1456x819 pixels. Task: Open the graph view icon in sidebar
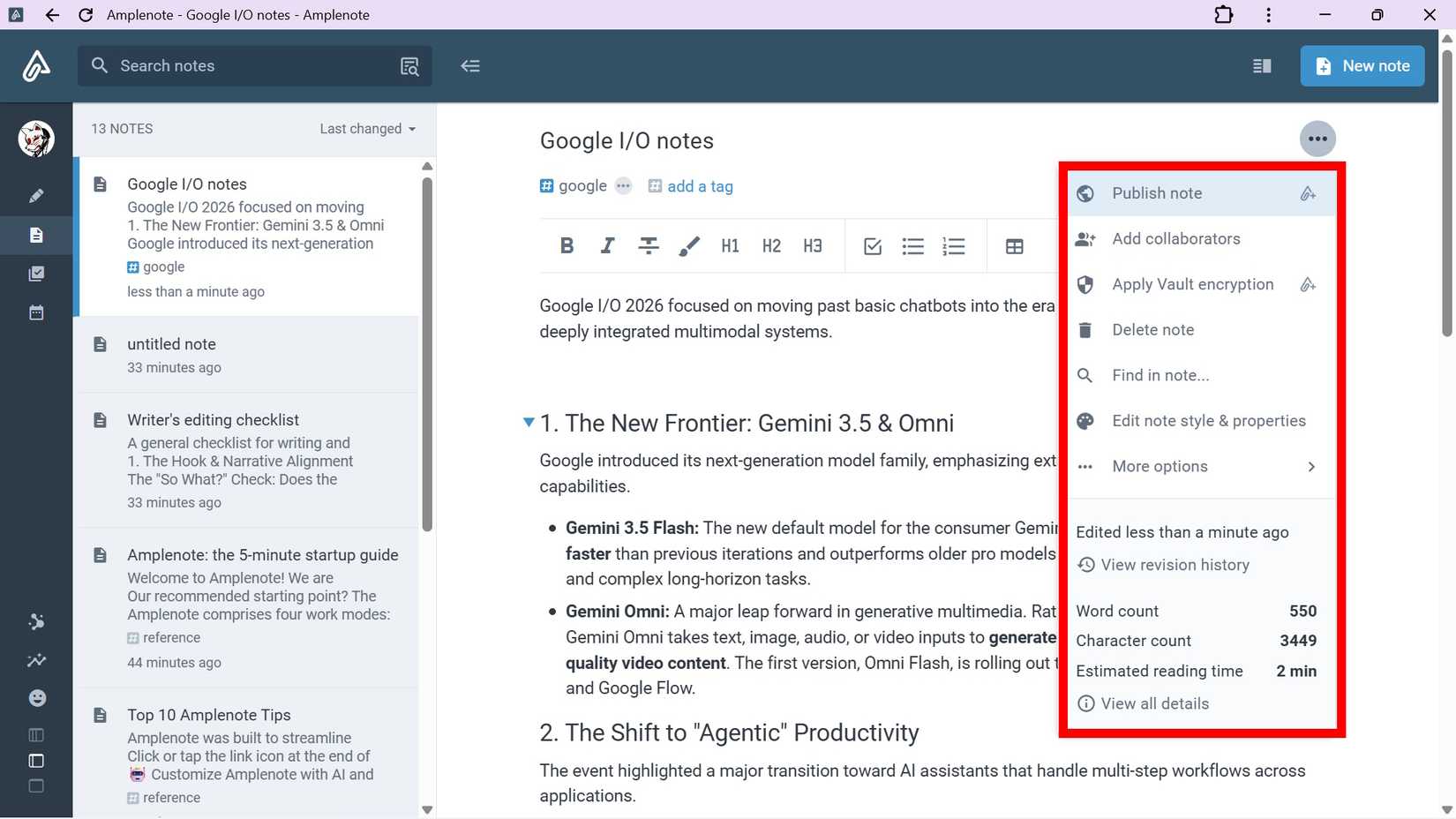36,622
